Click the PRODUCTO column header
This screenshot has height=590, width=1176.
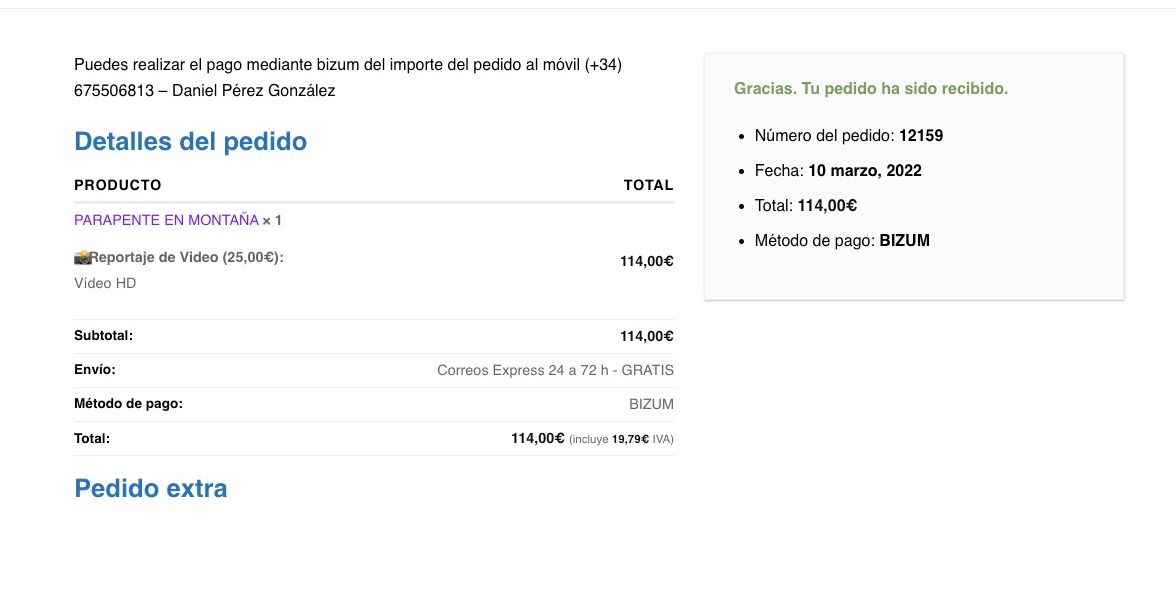pos(118,185)
